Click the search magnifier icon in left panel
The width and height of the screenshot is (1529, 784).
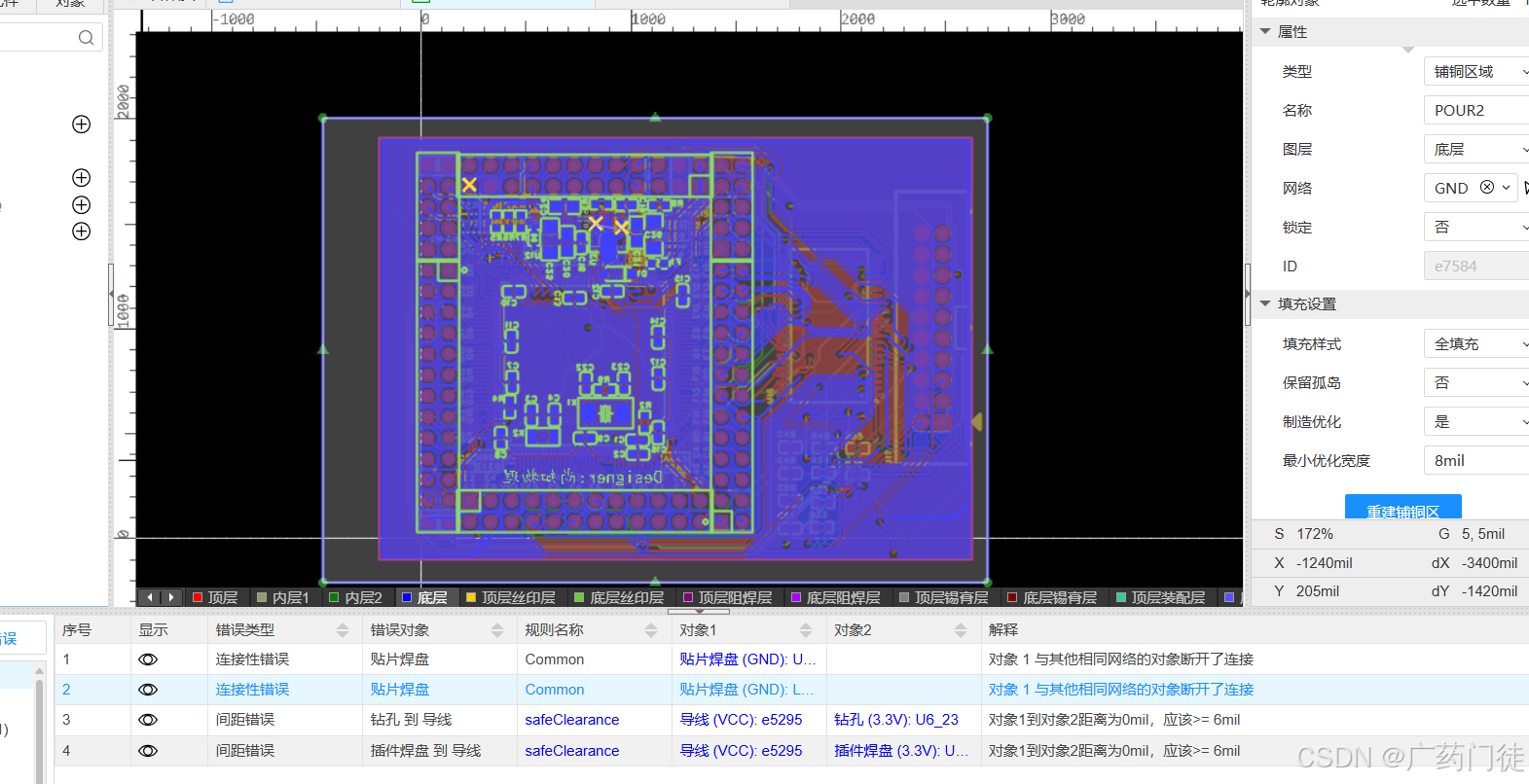(86, 38)
